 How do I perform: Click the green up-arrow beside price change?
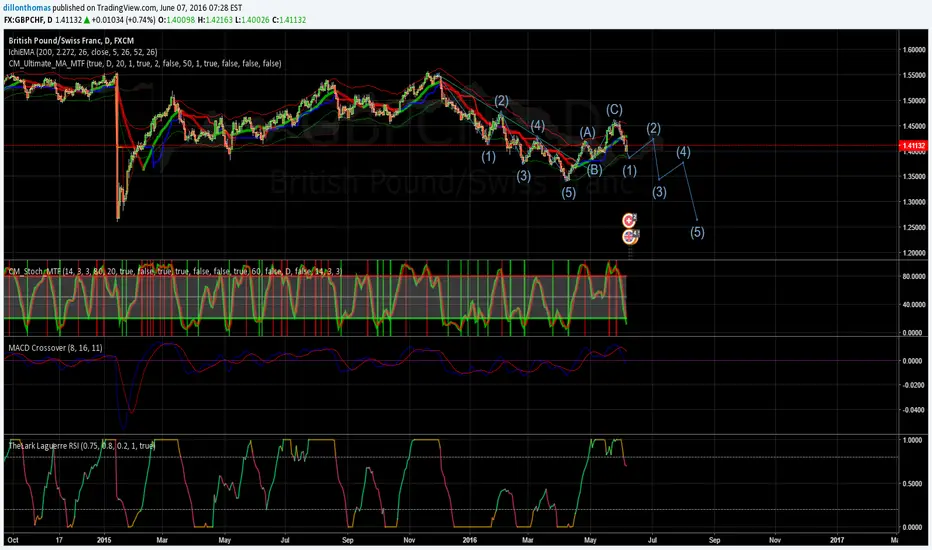point(87,20)
